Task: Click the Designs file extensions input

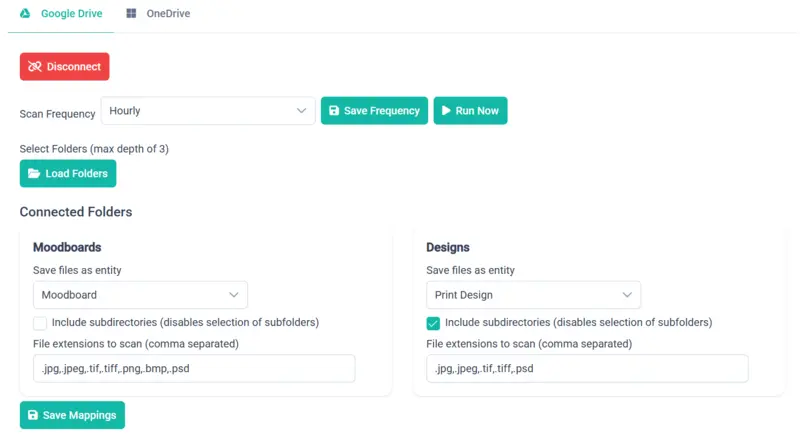Action: [587, 368]
